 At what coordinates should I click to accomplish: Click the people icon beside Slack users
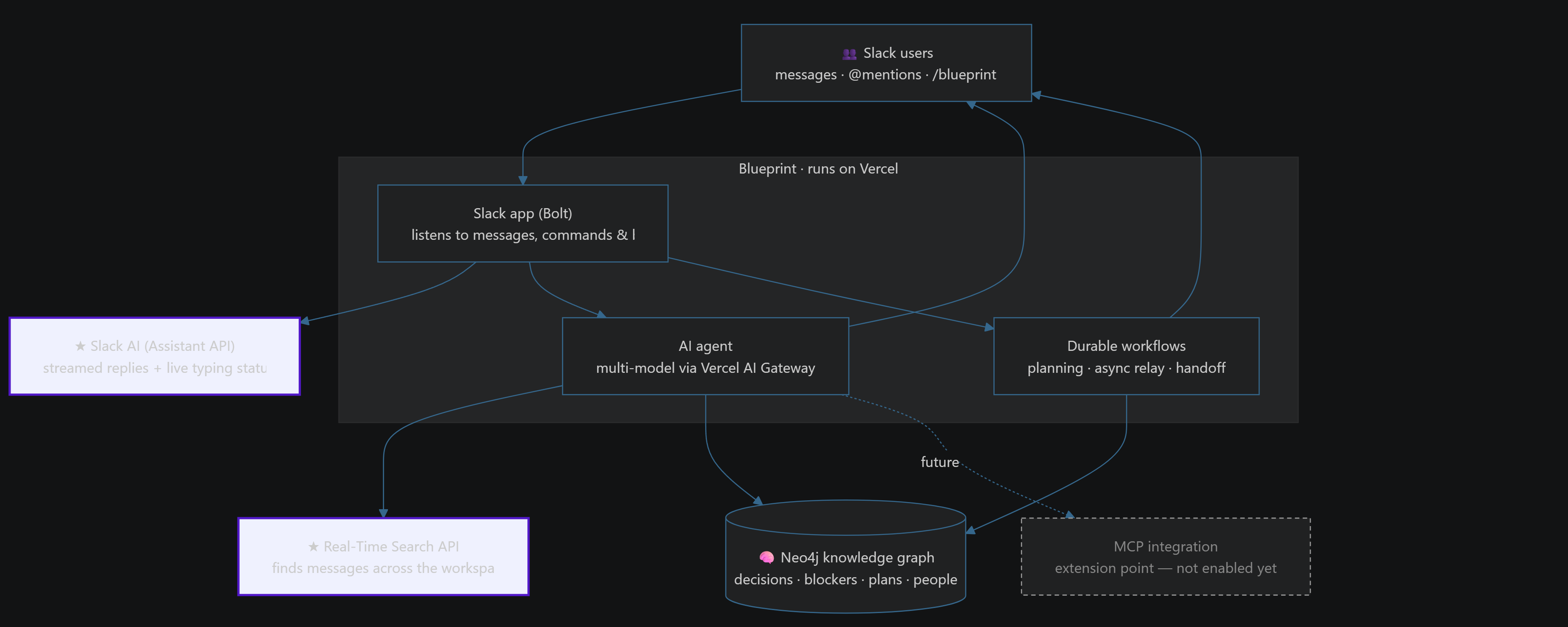[x=849, y=54]
